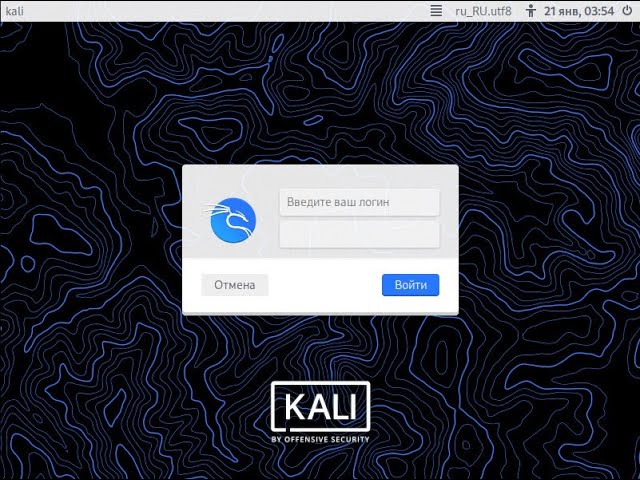Click the date and time indicator

point(579,11)
